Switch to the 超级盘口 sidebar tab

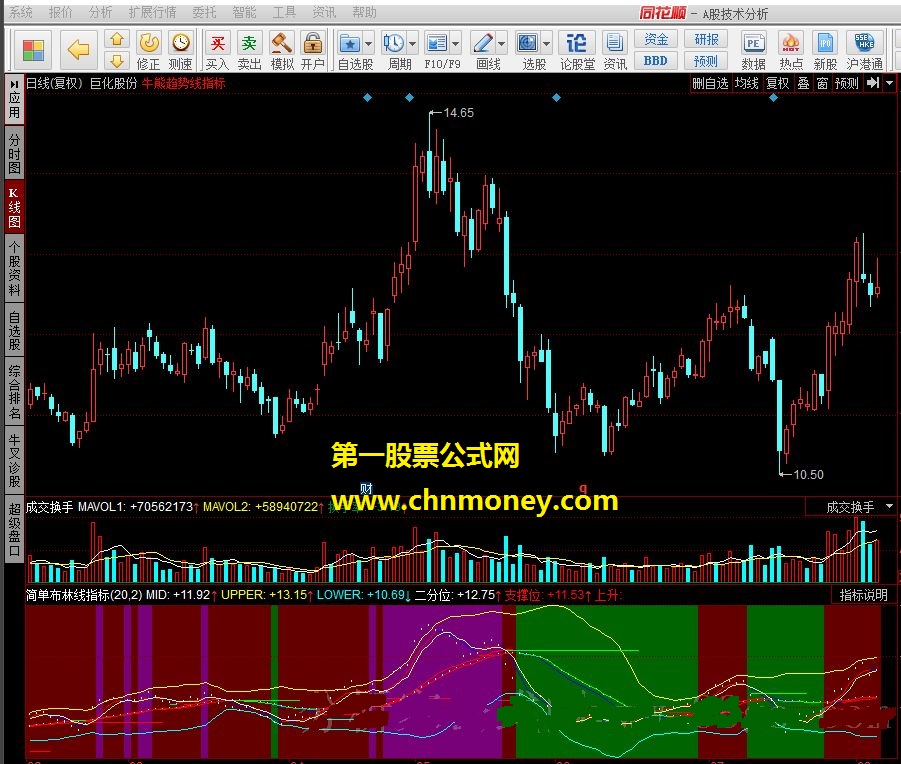14,528
